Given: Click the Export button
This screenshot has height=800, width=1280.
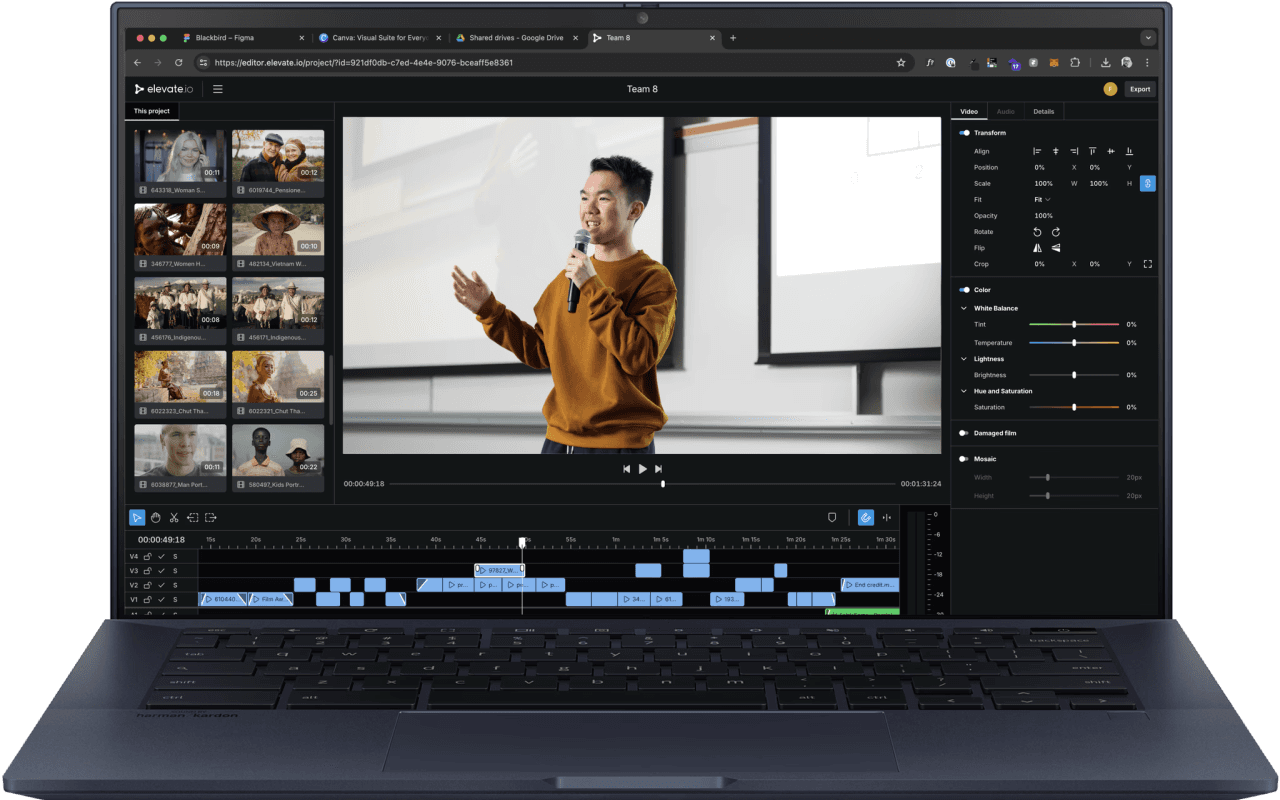Looking at the screenshot, I should click(1139, 89).
